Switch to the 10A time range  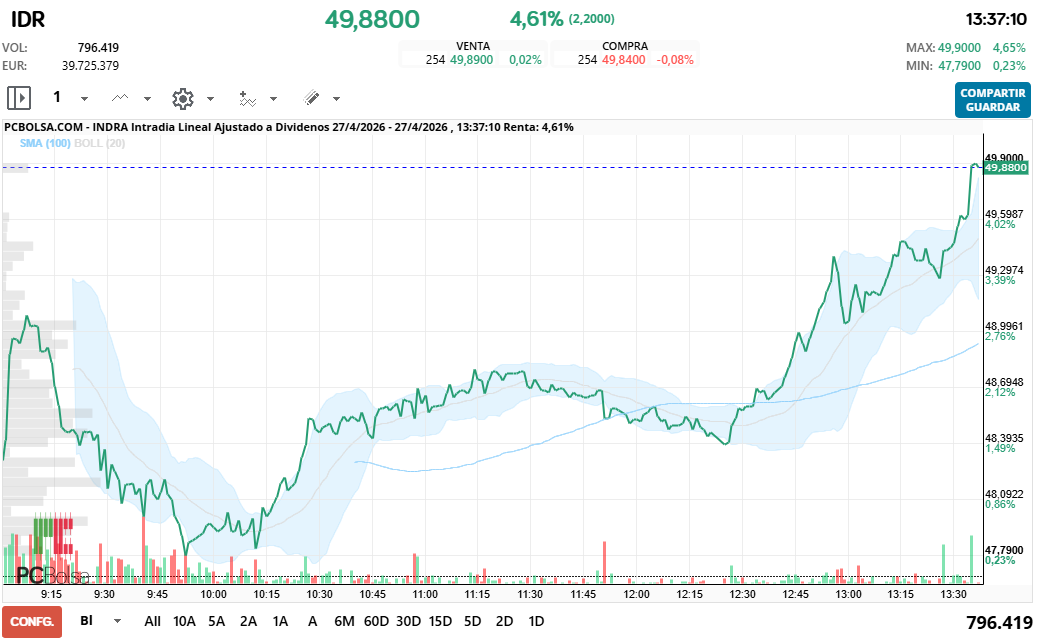tap(184, 621)
